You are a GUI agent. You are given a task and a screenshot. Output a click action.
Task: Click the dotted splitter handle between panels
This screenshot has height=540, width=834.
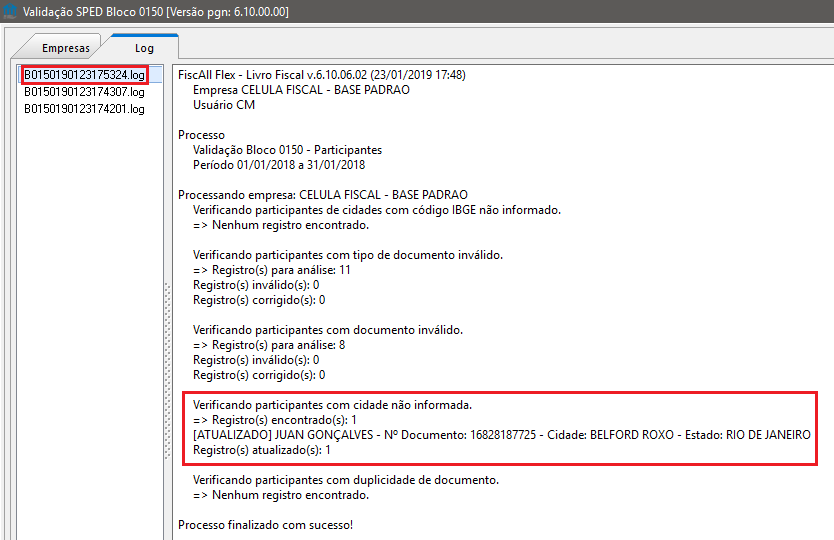pos(168,371)
